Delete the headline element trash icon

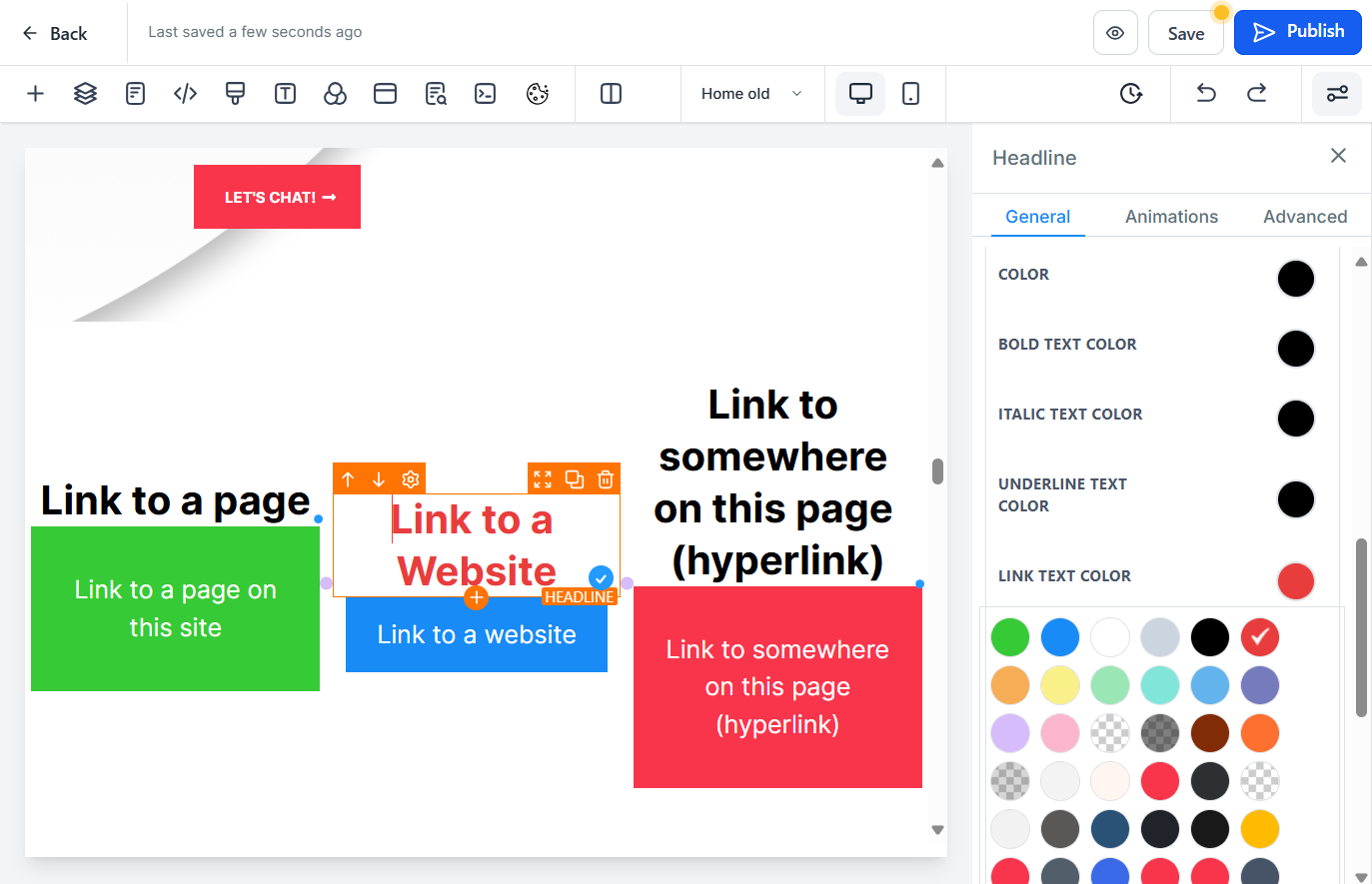(x=606, y=479)
